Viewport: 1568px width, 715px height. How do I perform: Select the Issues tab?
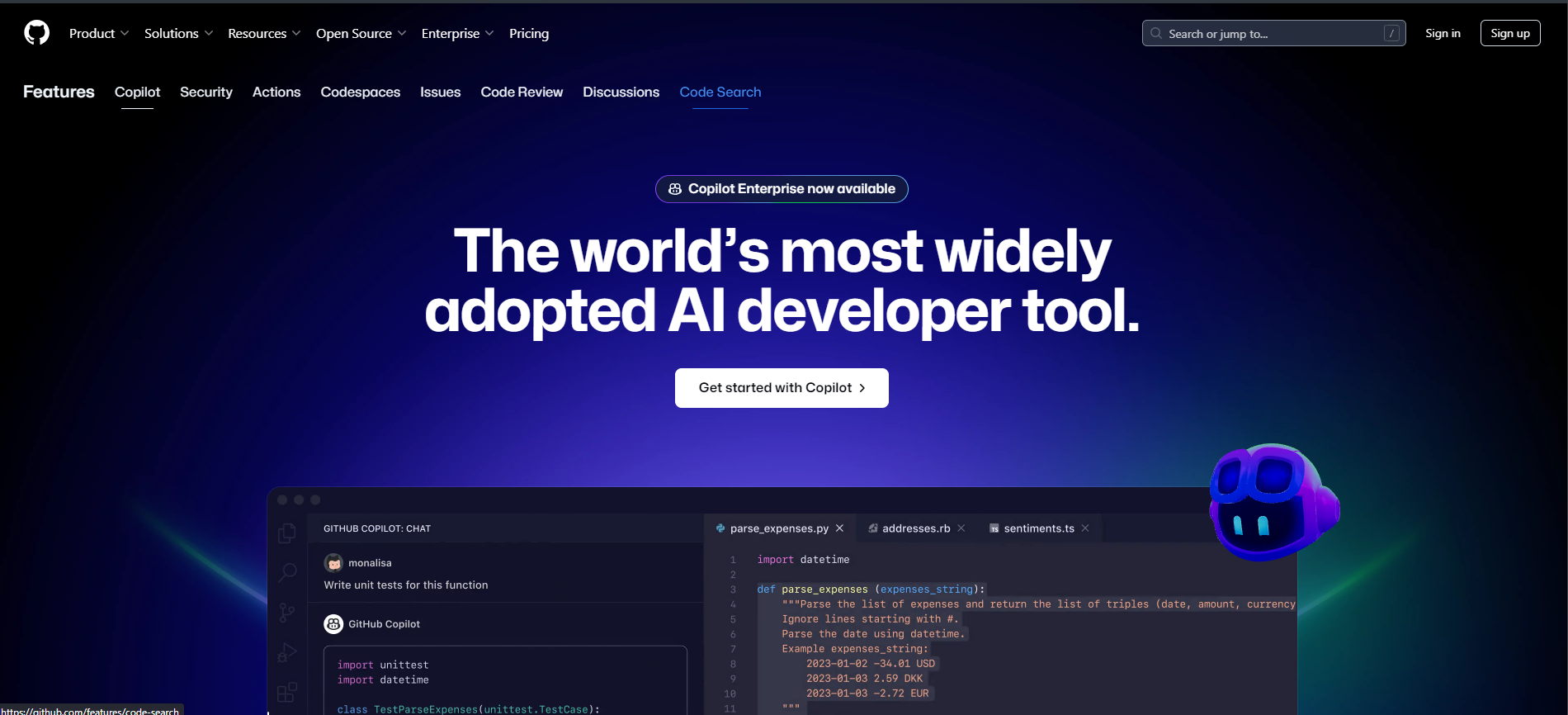tap(440, 92)
